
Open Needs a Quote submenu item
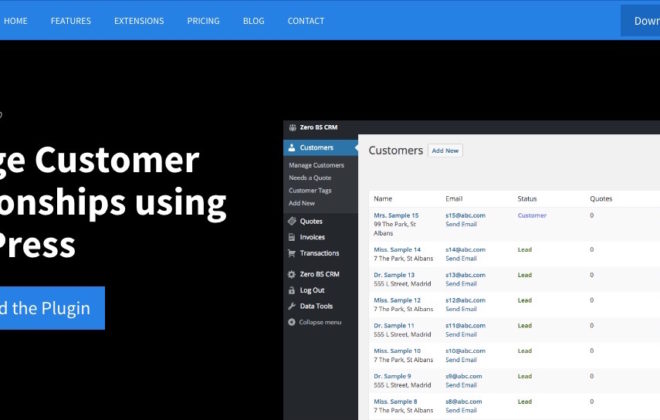(x=310, y=178)
